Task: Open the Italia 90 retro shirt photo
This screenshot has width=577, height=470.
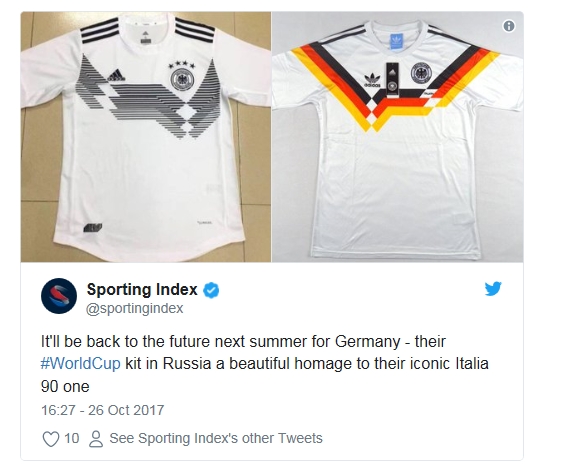Action: pyautogui.click(x=397, y=137)
